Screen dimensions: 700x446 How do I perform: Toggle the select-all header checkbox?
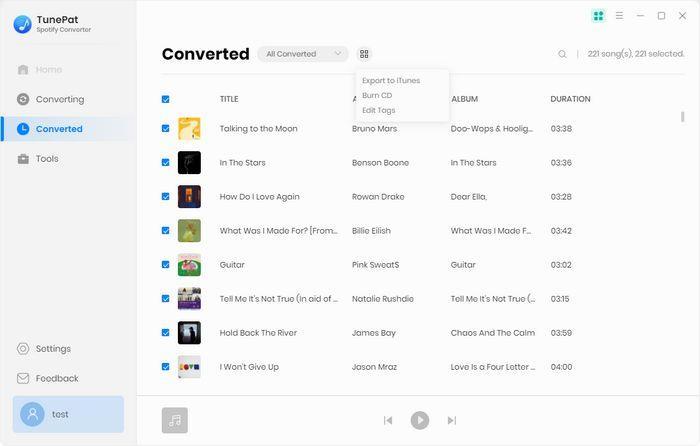pyautogui.click(x=166, y=99)
